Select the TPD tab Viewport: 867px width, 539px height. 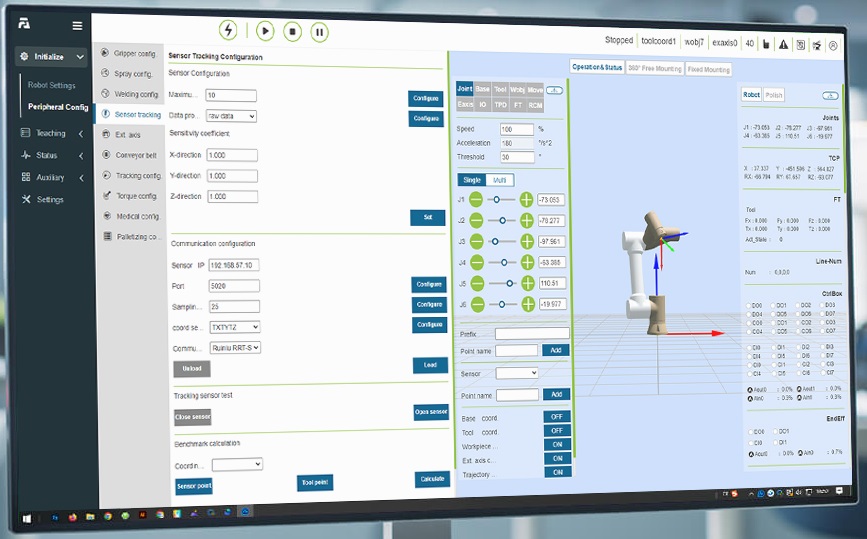pos(500,104)
